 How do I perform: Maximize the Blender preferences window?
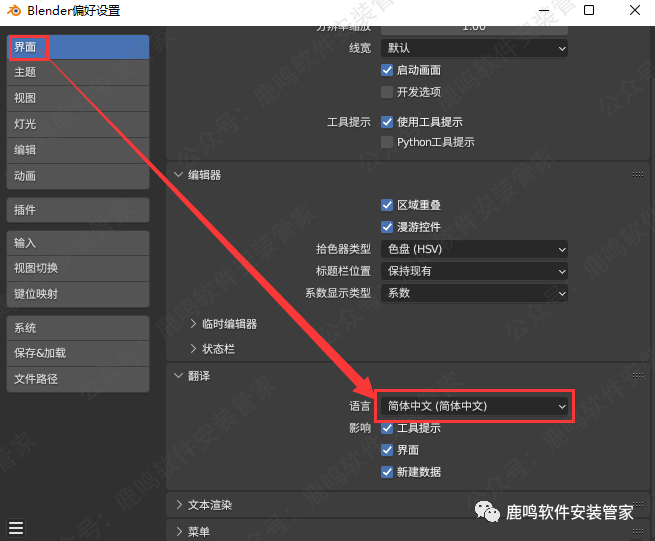coord(589,10)
